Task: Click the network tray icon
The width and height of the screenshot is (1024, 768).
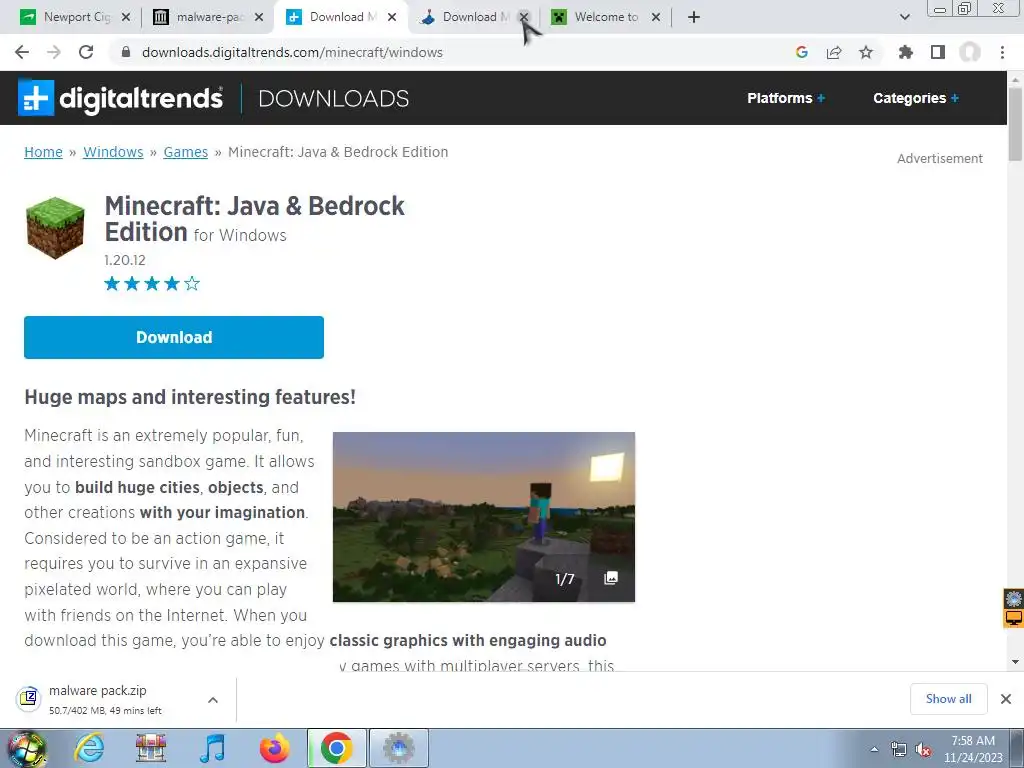Action: (899, 750)
